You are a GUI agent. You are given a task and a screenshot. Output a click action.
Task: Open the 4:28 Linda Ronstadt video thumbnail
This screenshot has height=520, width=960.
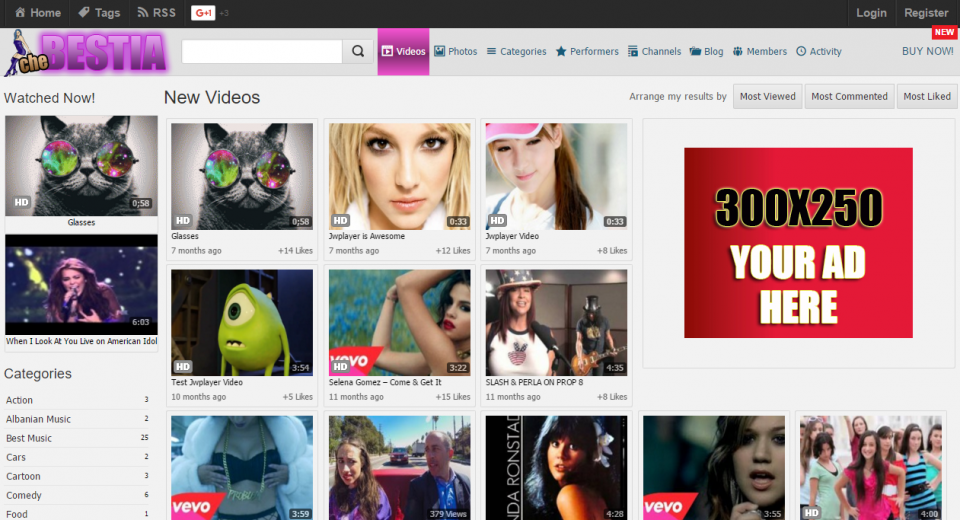click(x=556, y=468)
